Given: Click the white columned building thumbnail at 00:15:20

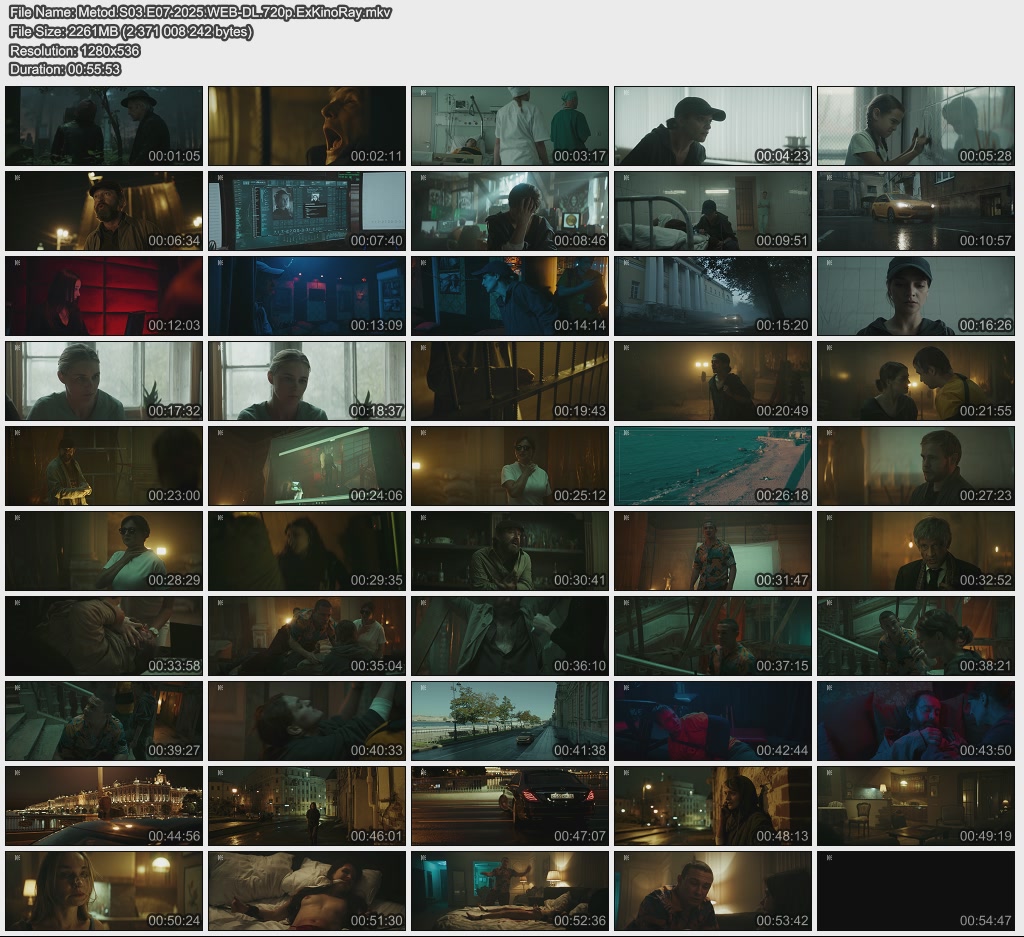Looking at the screenshot, I should [x=713, y=296].
